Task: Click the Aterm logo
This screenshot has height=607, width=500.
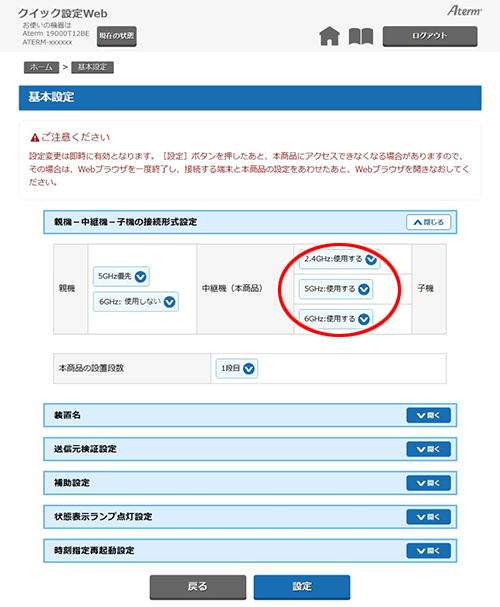Action: tap(464, 11)
